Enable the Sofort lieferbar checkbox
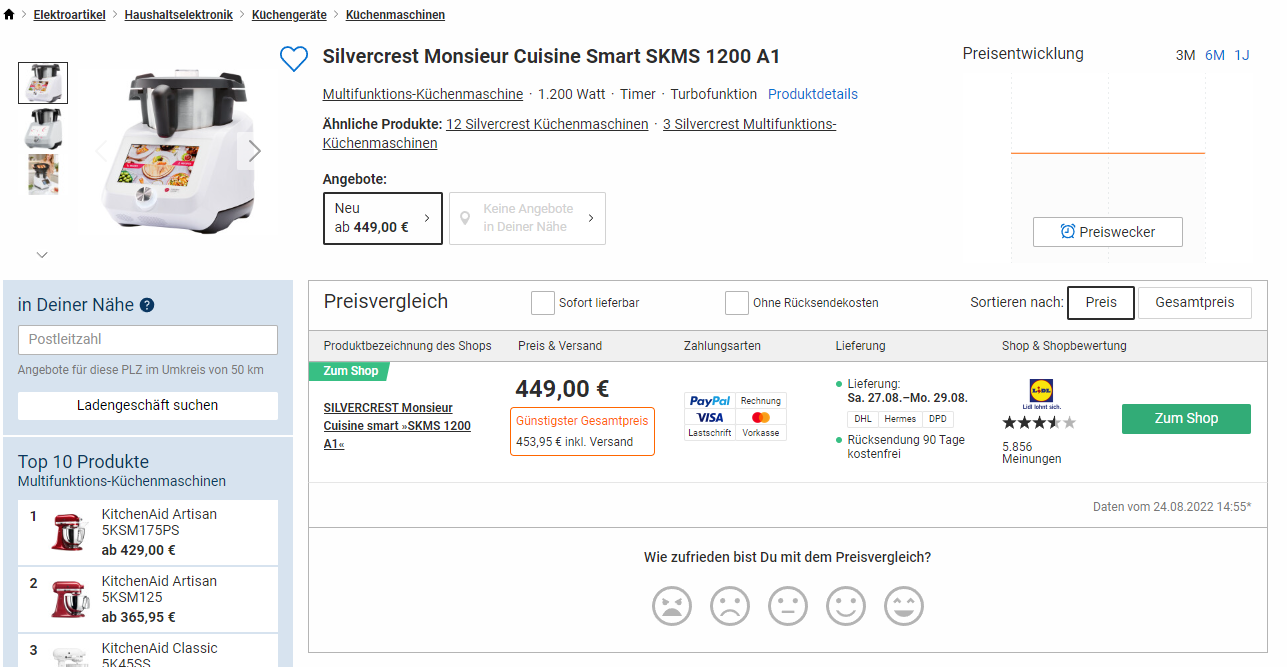The image size is (1287, 667). [x=543, y=303]
